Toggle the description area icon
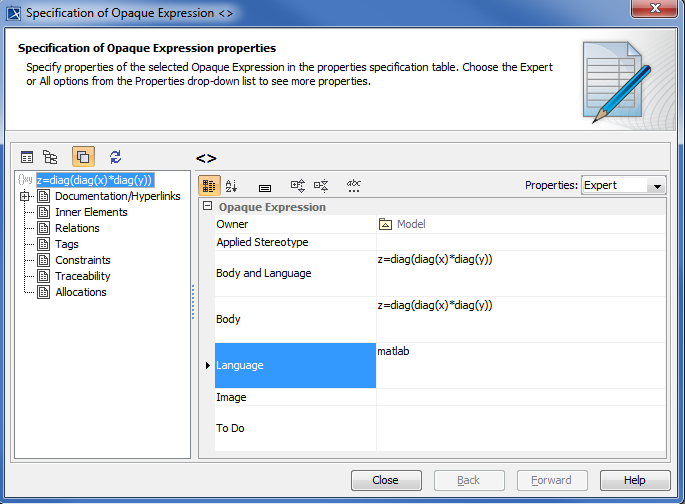The image size is (685, 504). pyautogui.click(x=265, y=188)
